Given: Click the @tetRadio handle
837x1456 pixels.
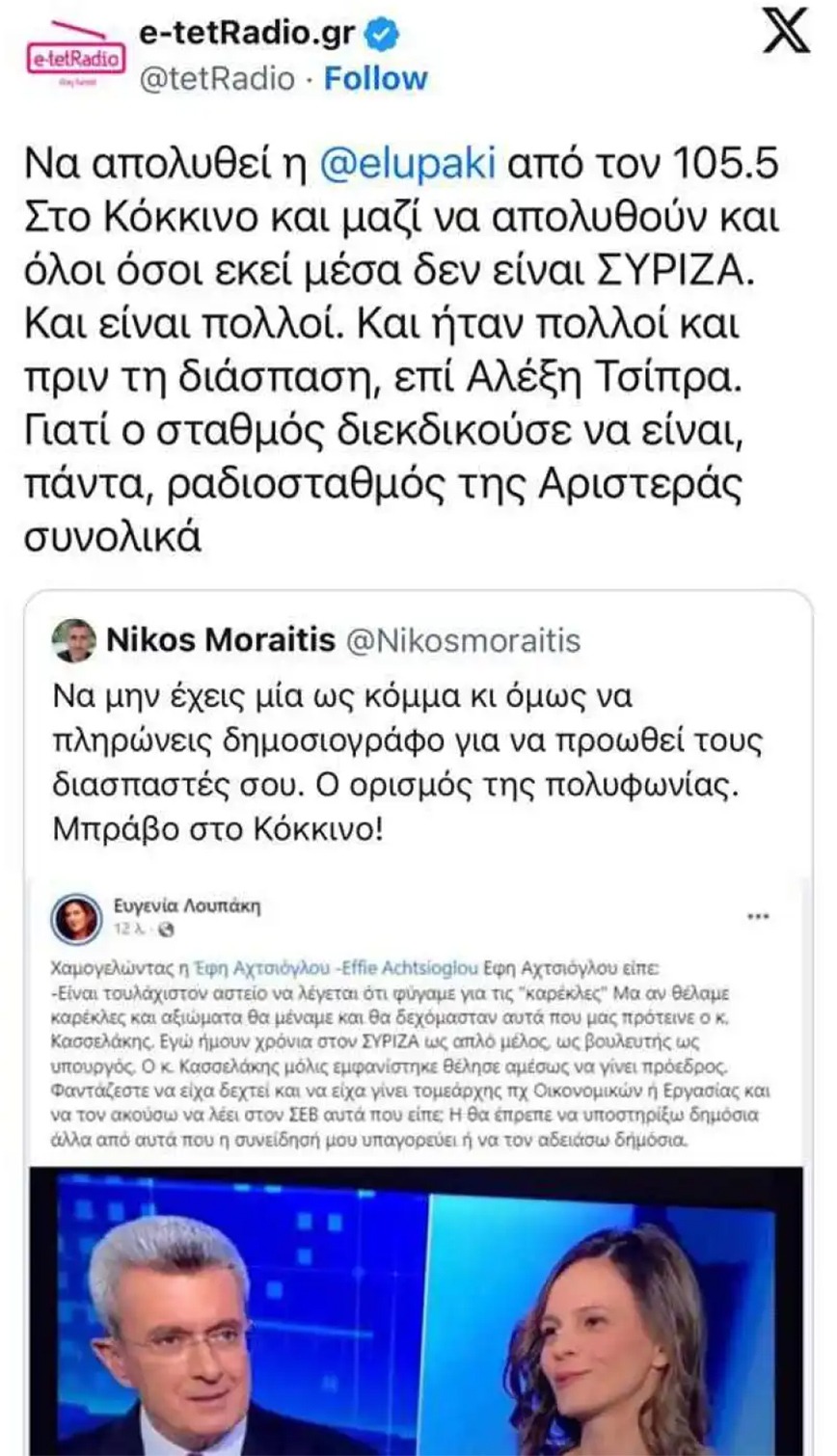Looking at the screenshot, I should pos(217,78).
